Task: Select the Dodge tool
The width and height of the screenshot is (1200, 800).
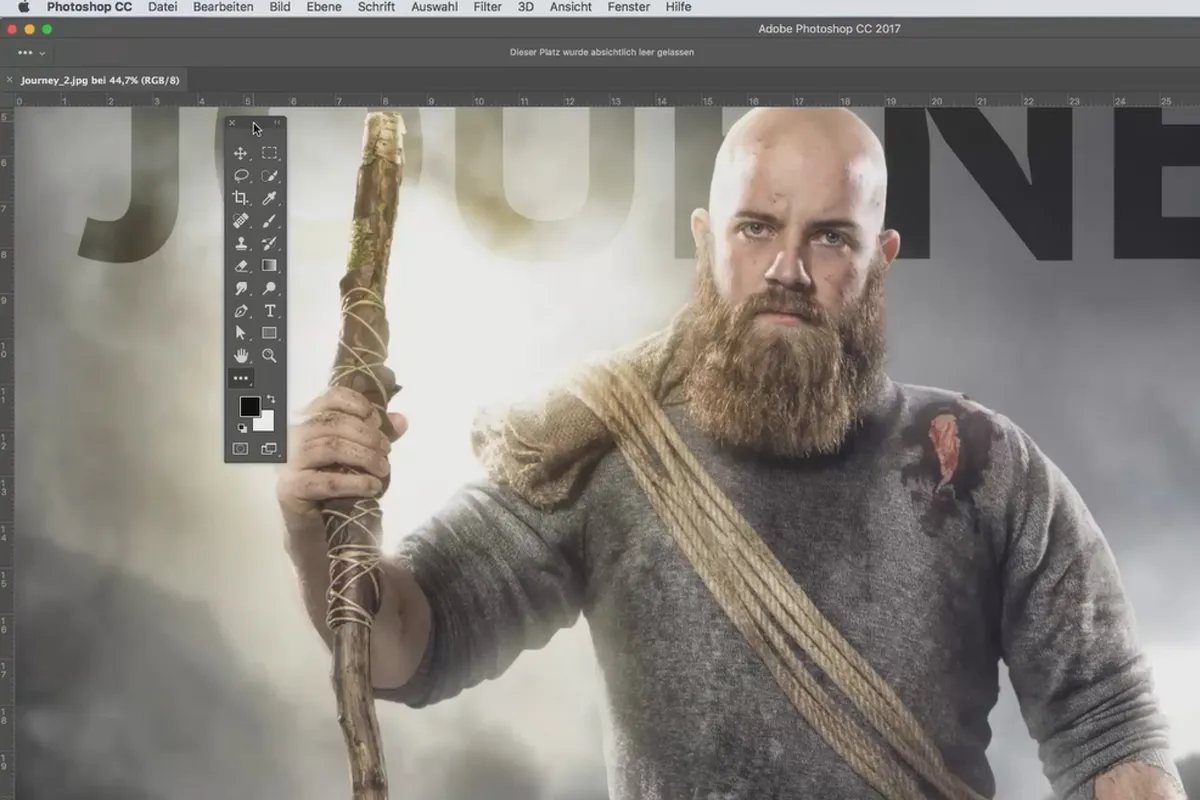Action: tap(269, 288)
